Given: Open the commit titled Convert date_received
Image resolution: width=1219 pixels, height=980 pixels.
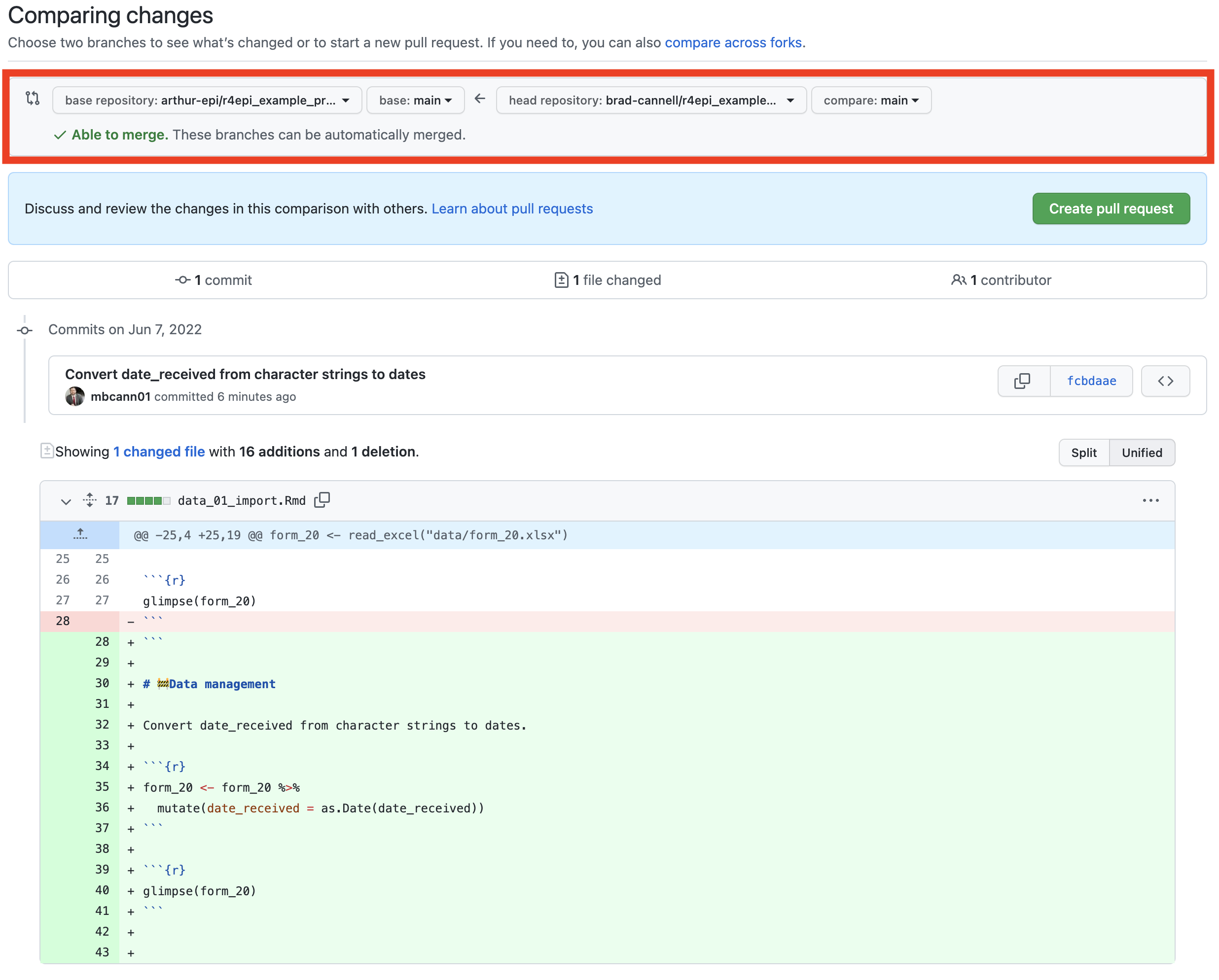Looking at the screenshot, I should pyautogui.click(x=245, y=374).
